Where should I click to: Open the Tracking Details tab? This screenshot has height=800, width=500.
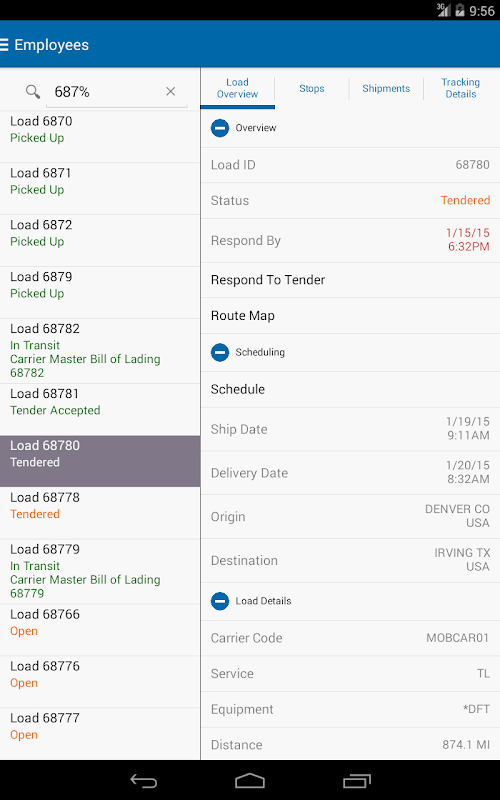coord(461,88)
